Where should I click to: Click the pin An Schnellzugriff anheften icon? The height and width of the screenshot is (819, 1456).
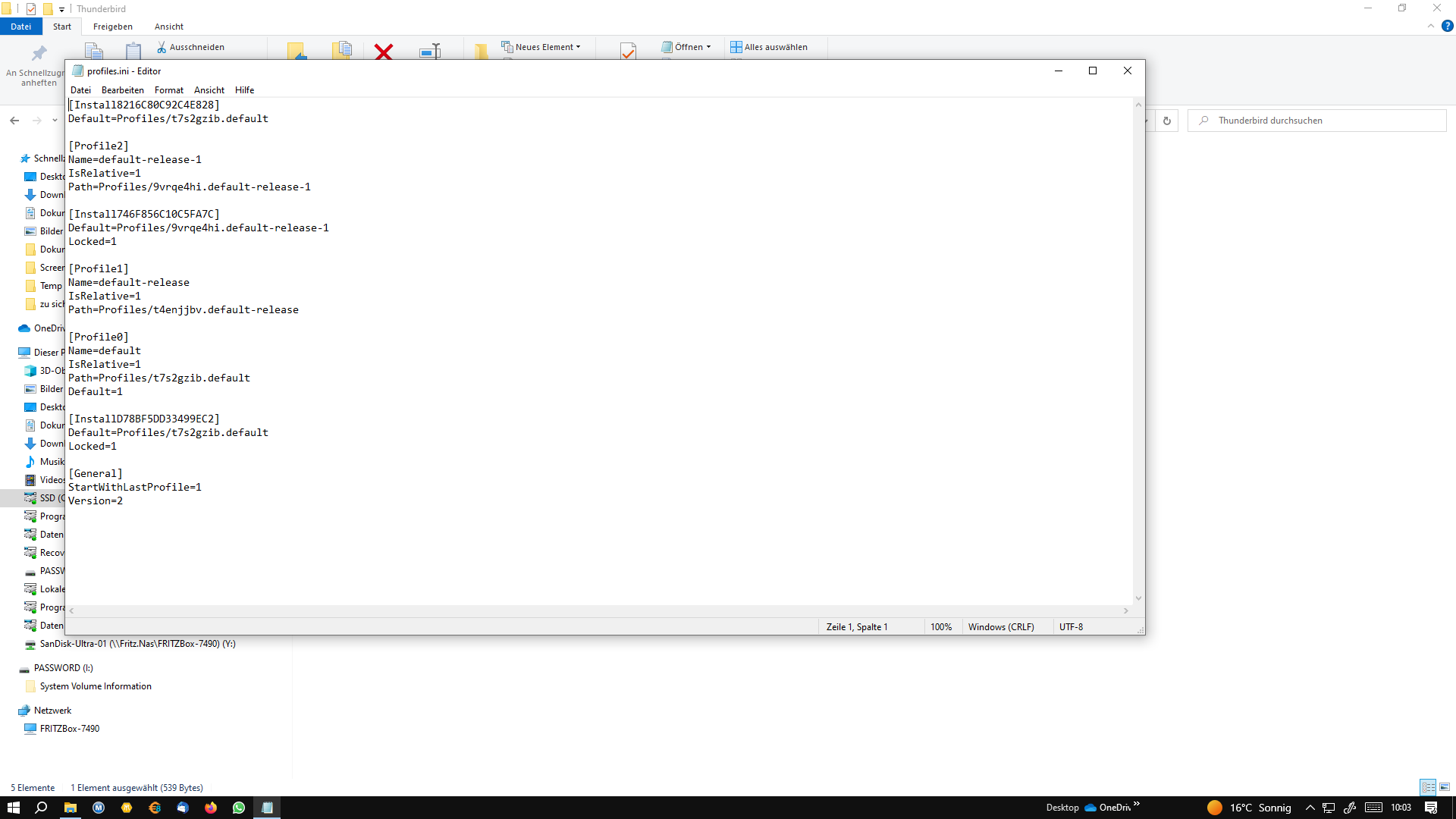[39, 53]
